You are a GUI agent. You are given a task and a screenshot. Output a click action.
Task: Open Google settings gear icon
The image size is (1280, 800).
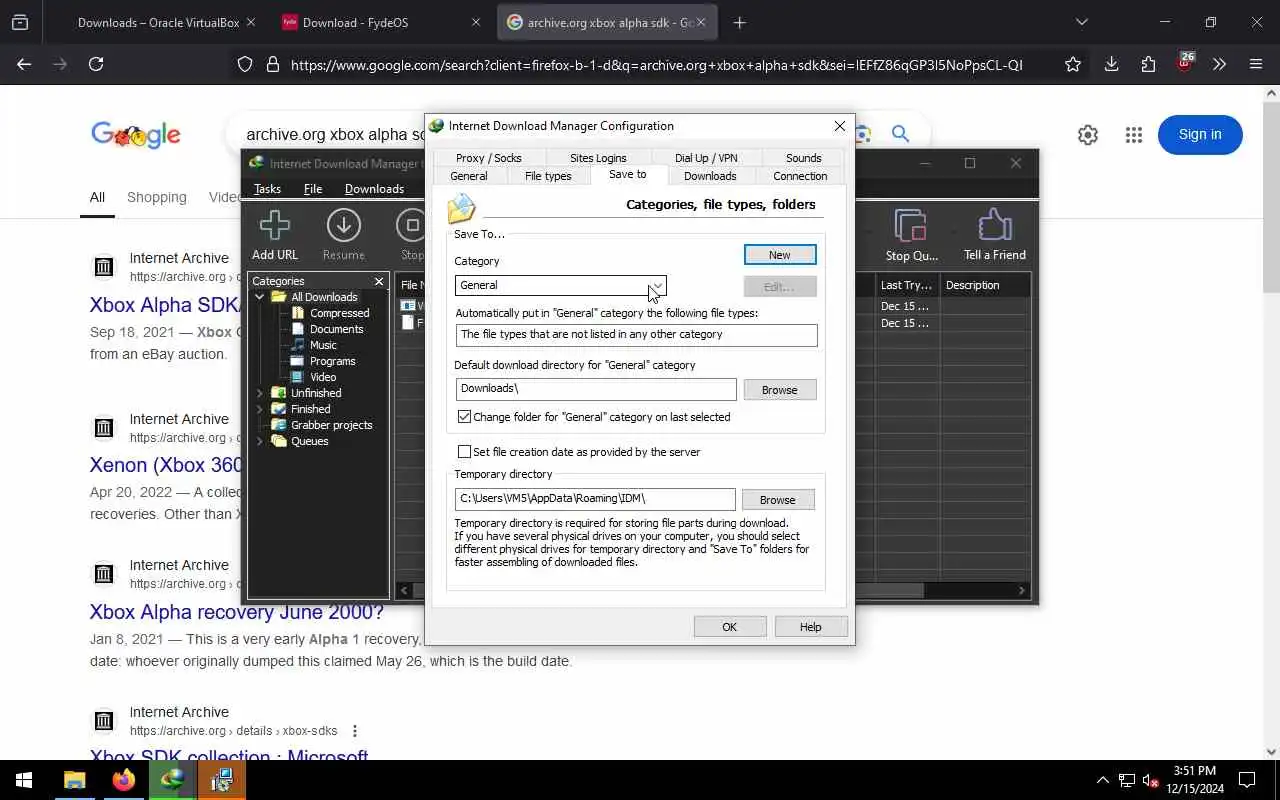point(1088,135)
